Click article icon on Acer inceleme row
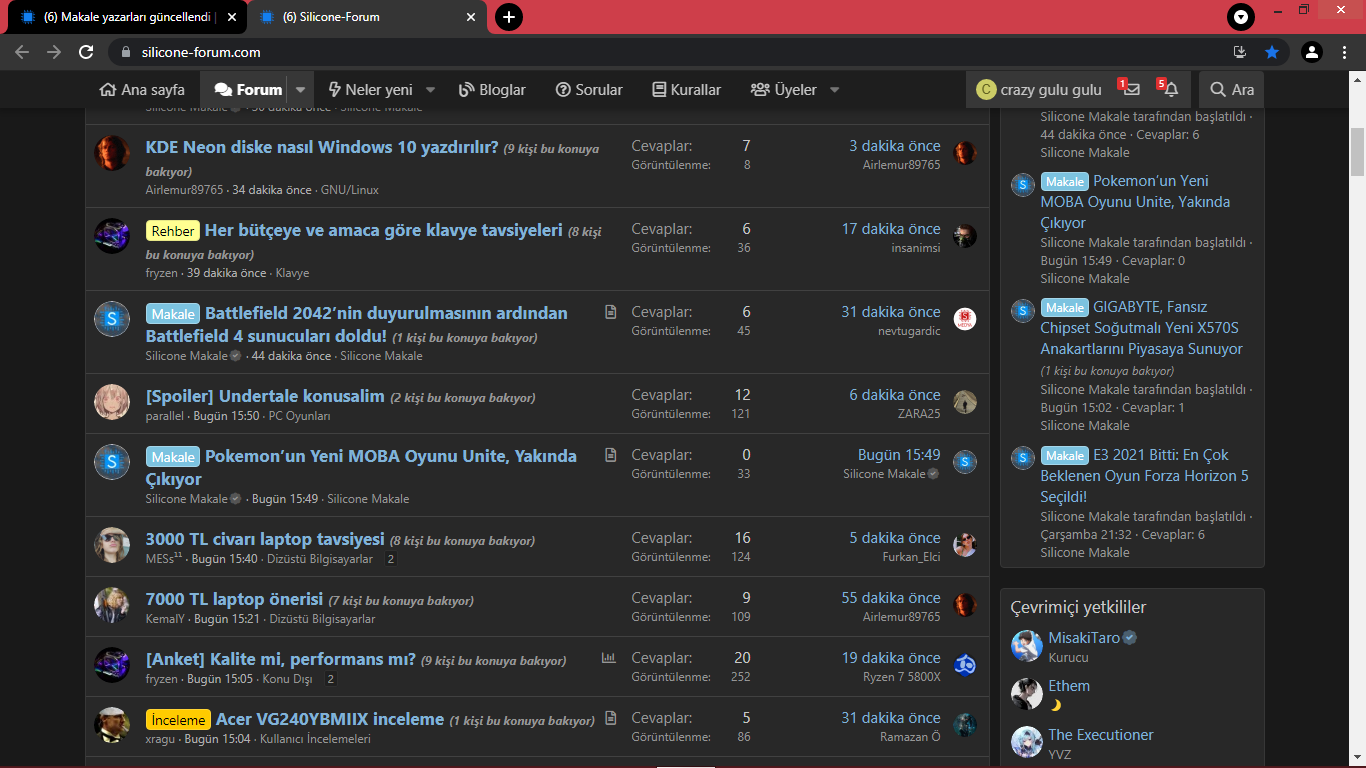The image size is (1366, 768). (x=611, y=718)
